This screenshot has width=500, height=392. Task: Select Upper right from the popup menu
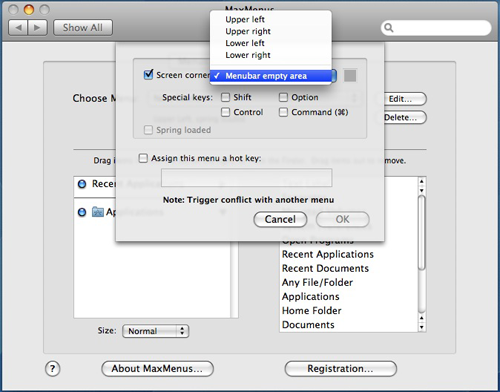coord(271,31)
